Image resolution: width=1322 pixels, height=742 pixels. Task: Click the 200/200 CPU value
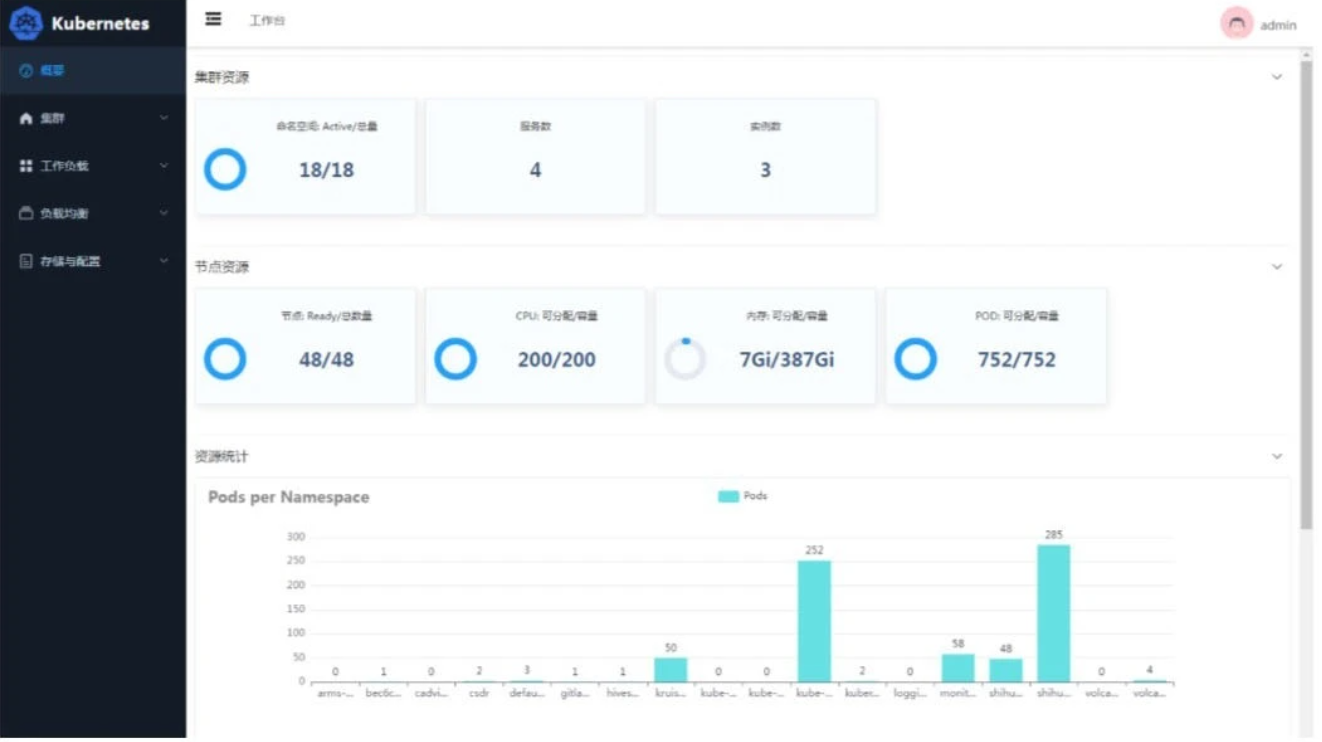click(x=556, y=359)
